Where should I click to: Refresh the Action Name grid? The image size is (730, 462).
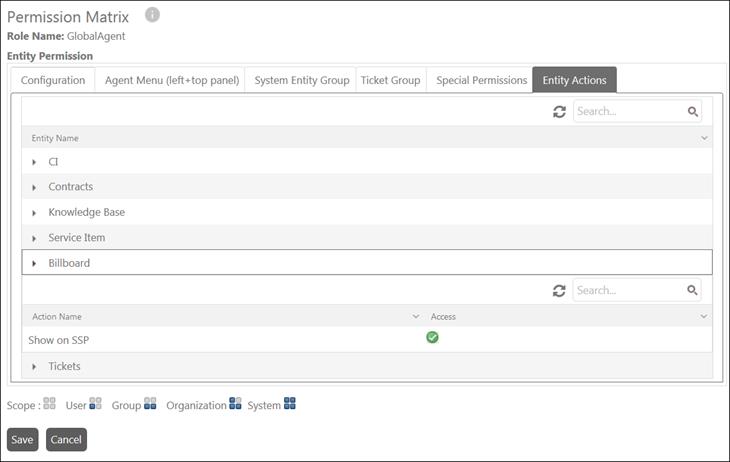tap(559, 291)
